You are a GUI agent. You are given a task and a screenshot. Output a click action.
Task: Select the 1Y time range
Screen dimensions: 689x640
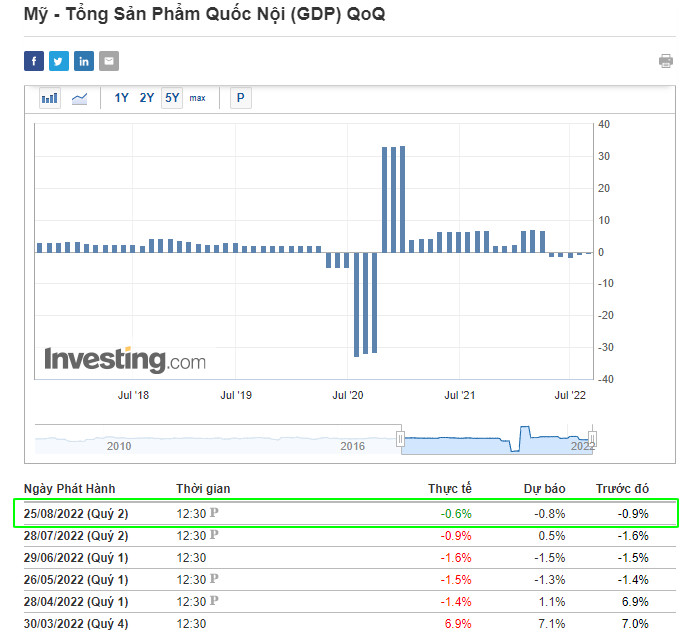point(122,98)
